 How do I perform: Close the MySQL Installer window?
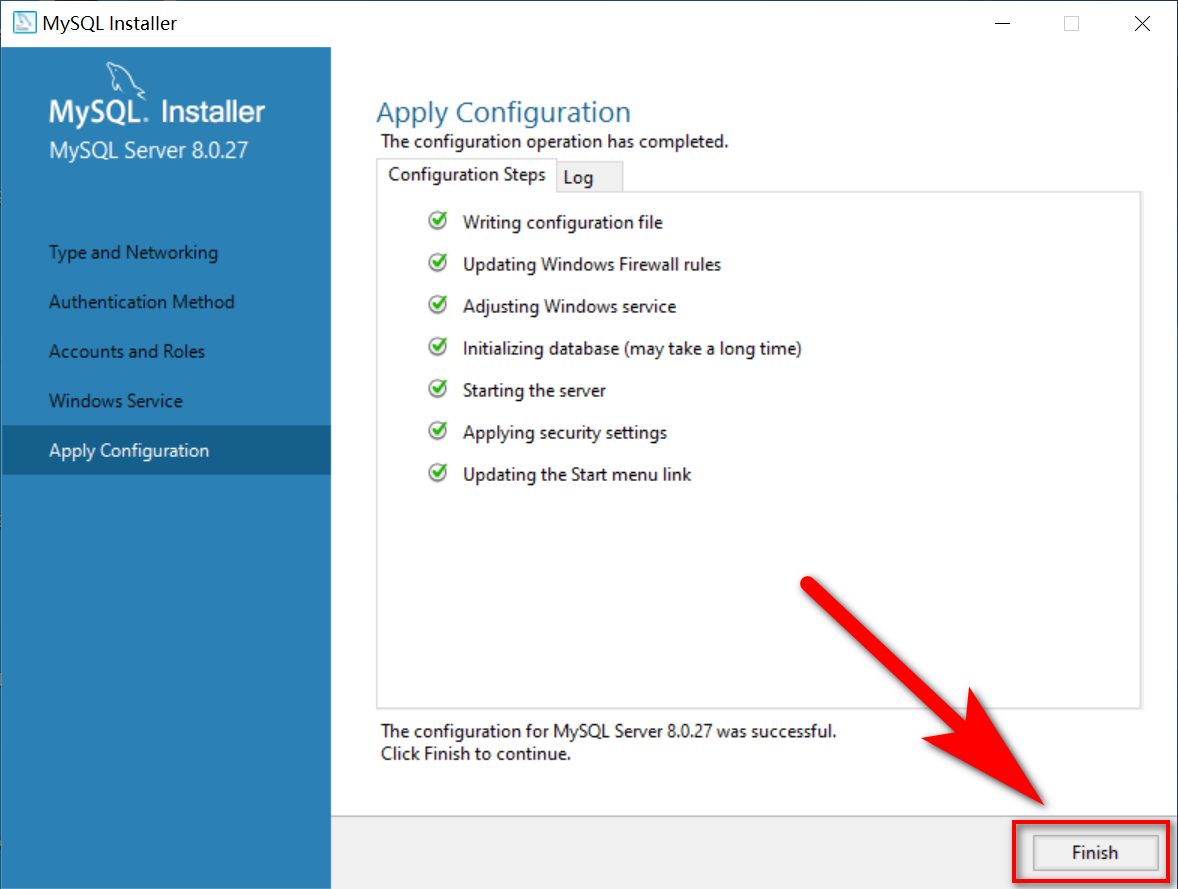1142,23
